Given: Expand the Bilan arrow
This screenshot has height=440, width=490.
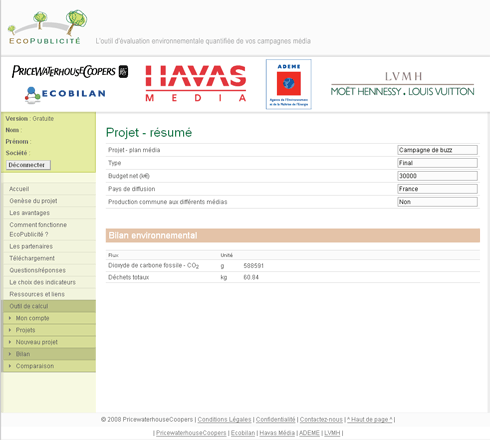Looking at the screenshot, I should click(10, 354).
